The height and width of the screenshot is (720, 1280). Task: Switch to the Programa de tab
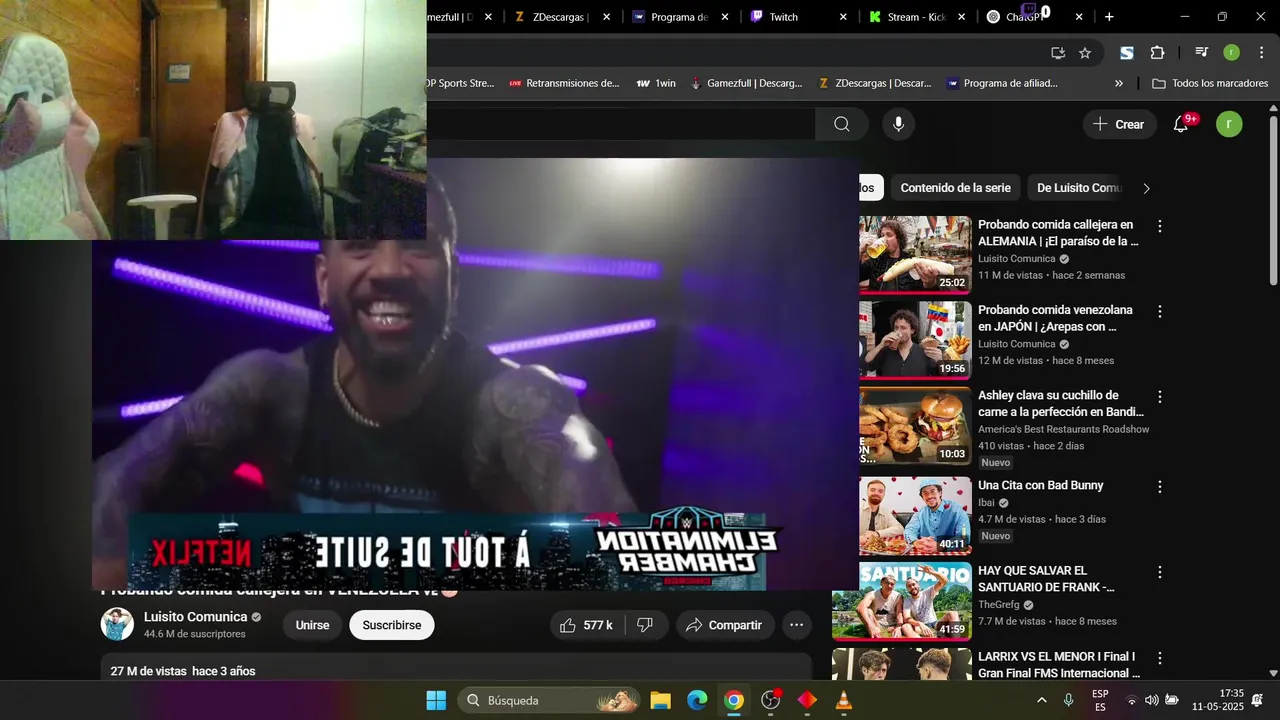679,17
